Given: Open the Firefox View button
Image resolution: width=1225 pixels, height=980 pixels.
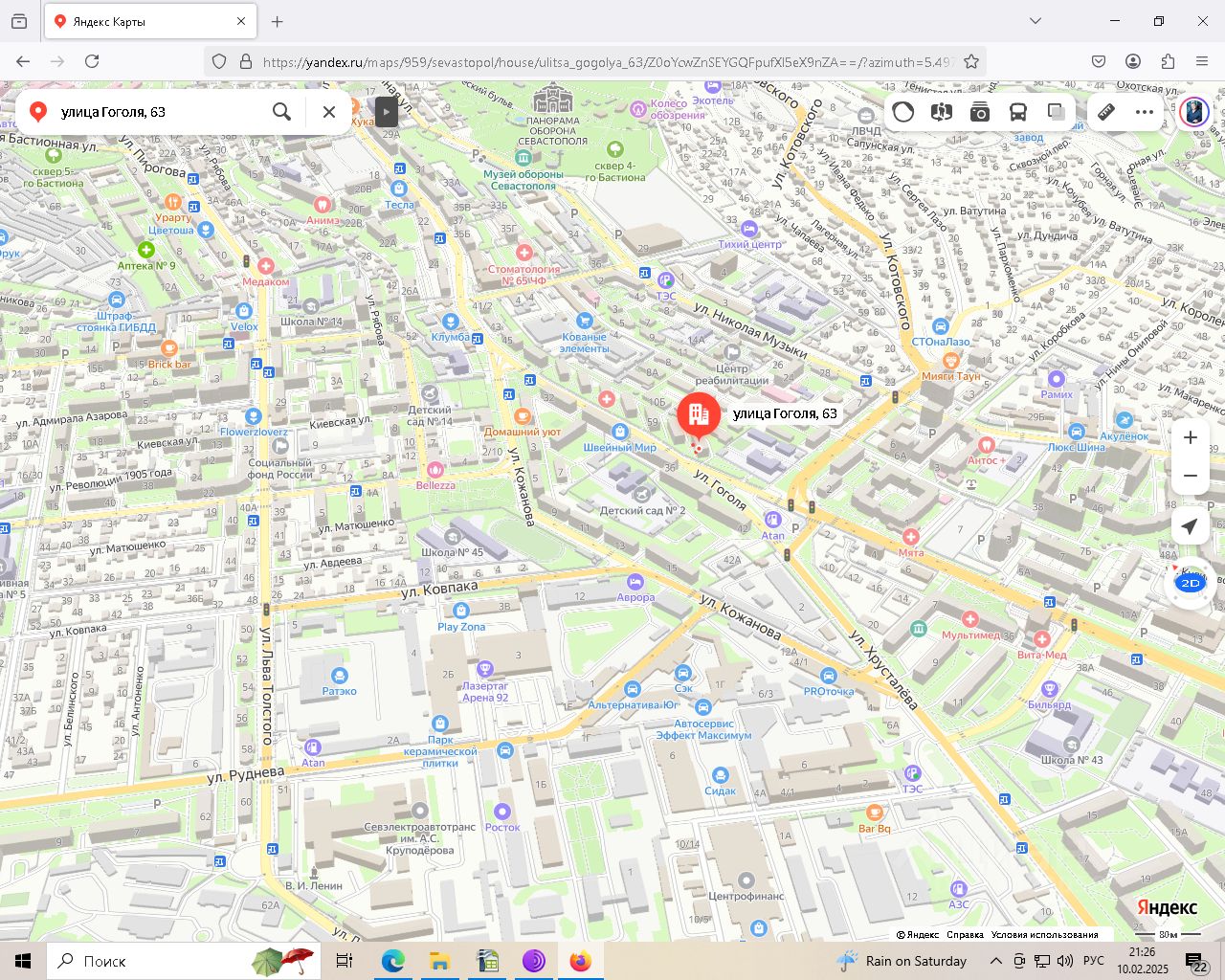Looking at the screenshot, I should coord(19,21).
